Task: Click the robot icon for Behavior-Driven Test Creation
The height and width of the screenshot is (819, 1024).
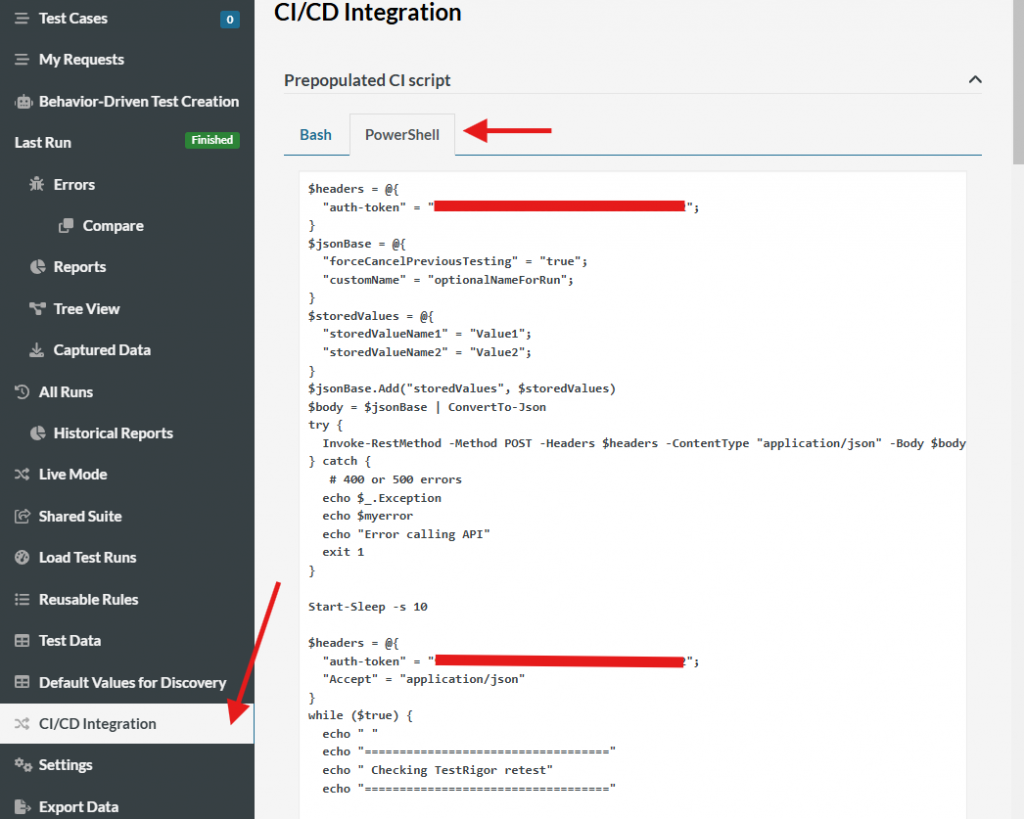Action: (x=22, y=102)
